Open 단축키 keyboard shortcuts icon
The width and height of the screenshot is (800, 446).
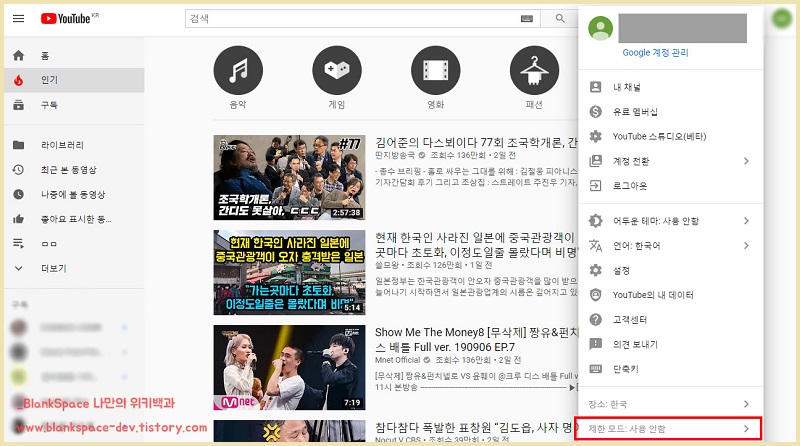click(595, 368)
